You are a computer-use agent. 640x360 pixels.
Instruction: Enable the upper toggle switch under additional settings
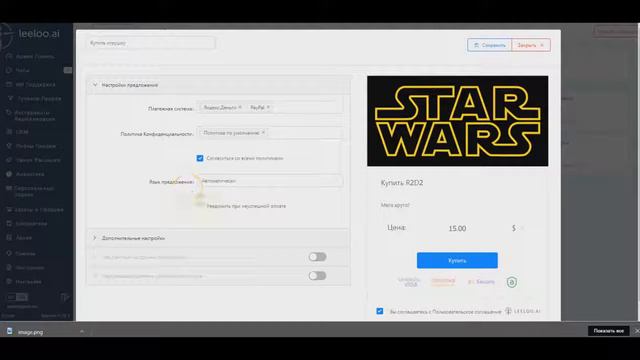(x=317, y=257)
